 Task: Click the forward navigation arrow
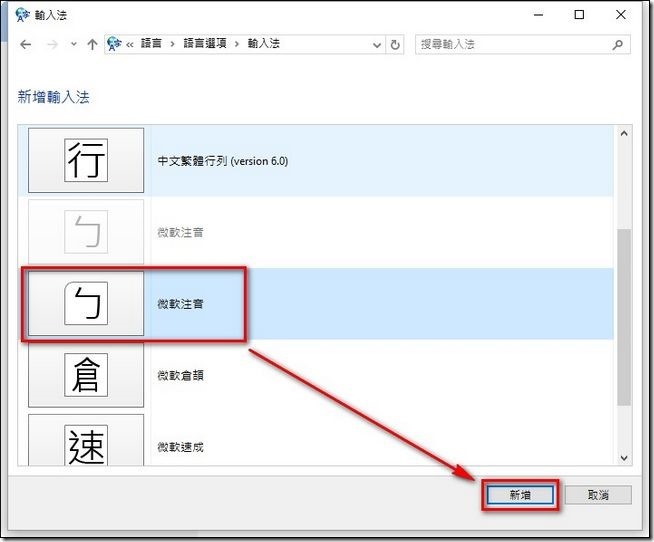click(52, 44)
